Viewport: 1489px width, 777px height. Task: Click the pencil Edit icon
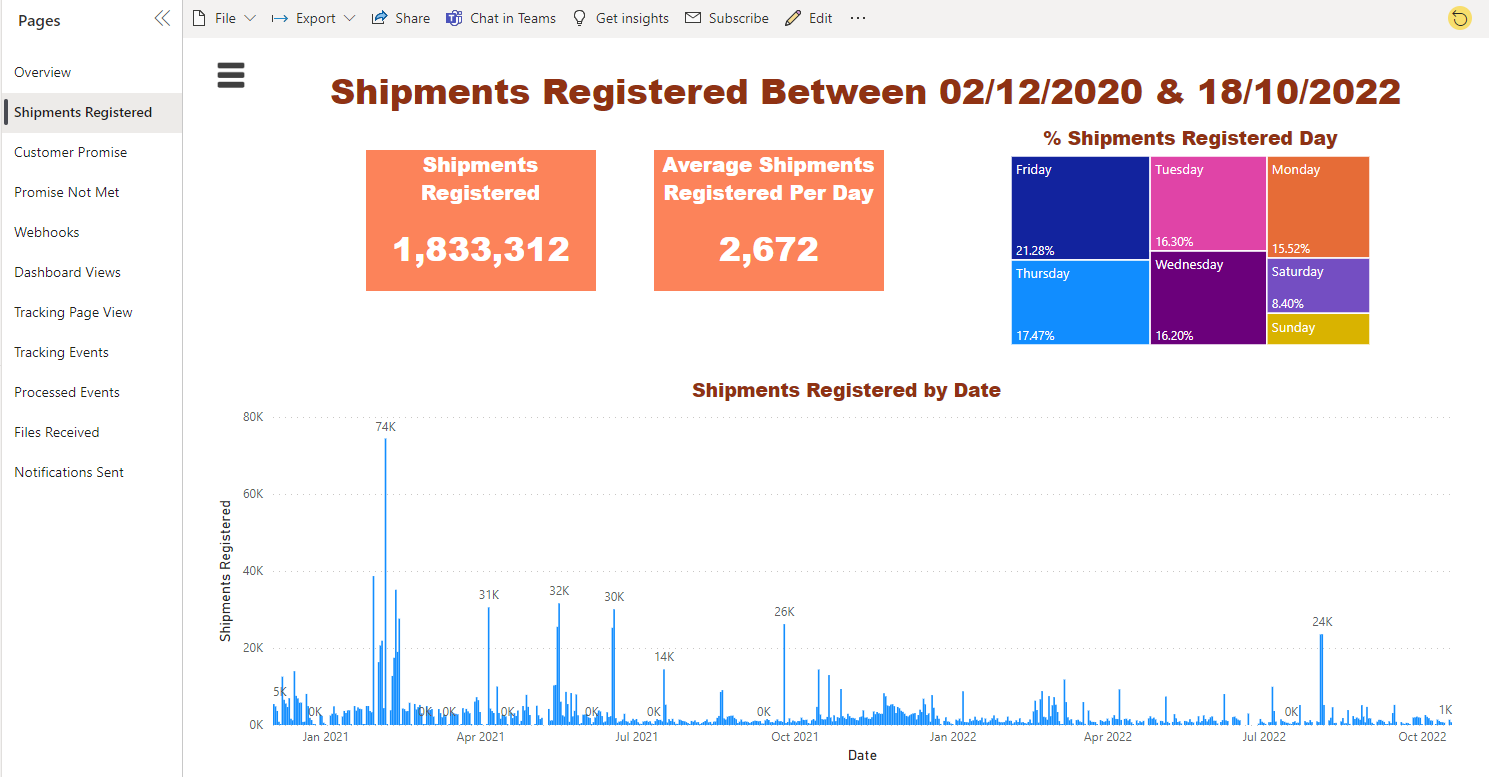(793, 18)
